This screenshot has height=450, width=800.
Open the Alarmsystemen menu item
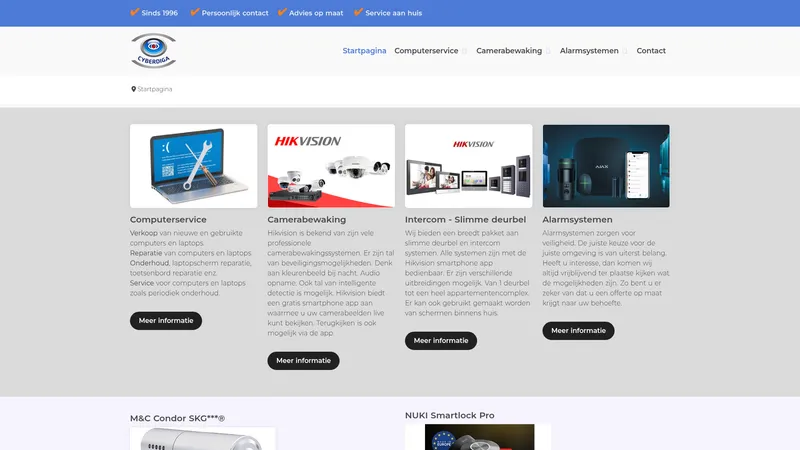click(x=589, y=51)
